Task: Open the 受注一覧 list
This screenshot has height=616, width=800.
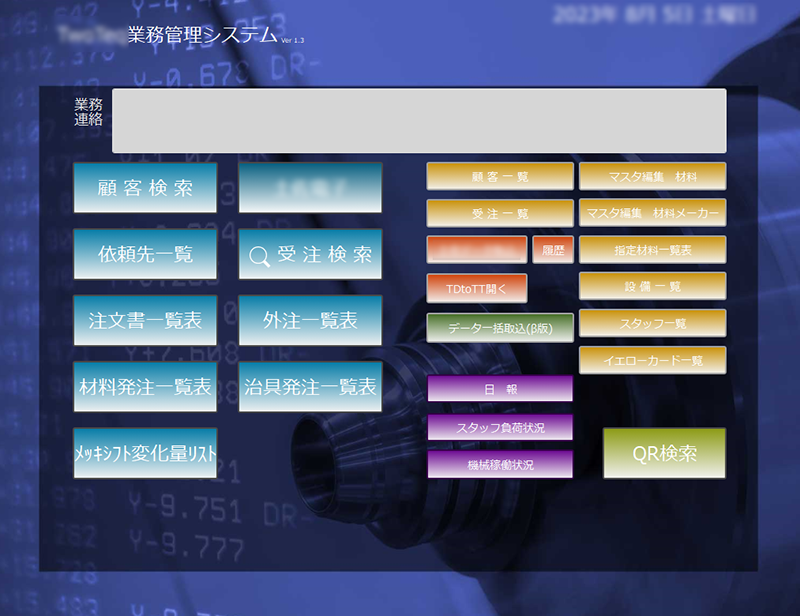Action: click(500, 213)
